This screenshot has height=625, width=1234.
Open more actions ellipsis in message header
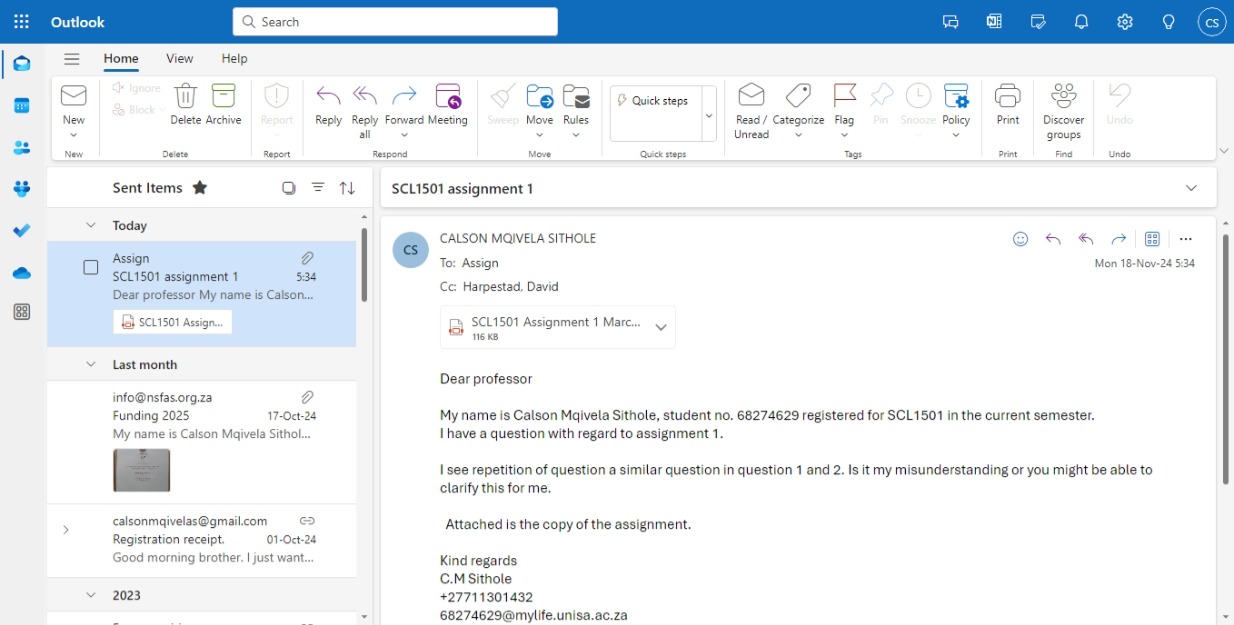(x=1186, y=239)
